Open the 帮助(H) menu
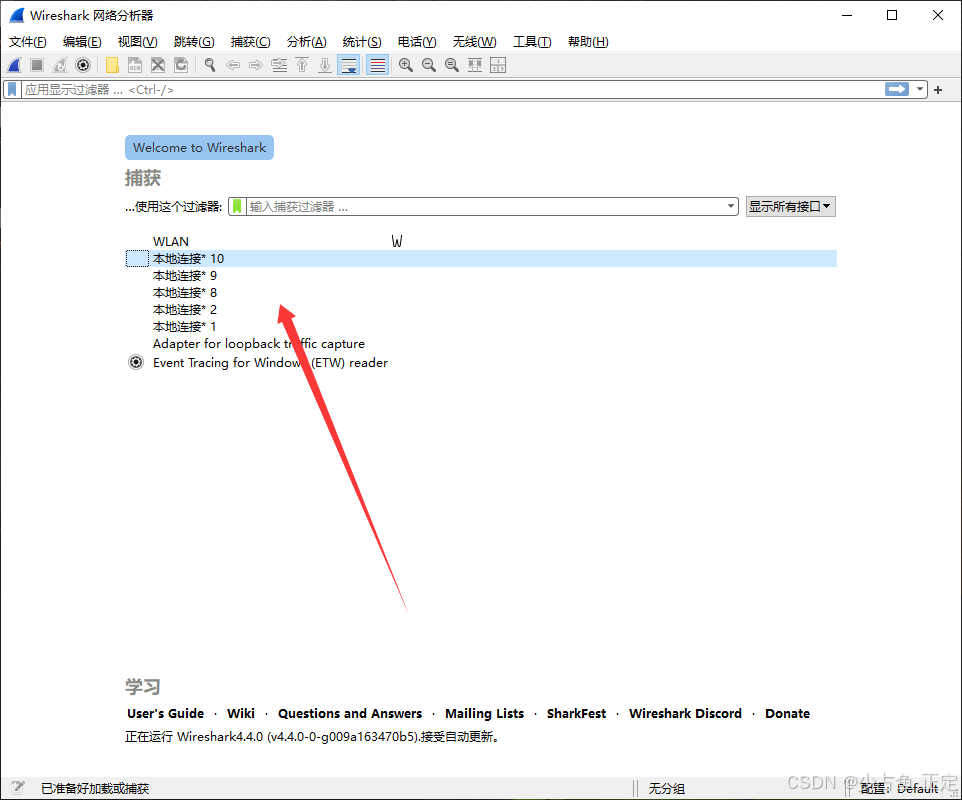This screenshot has width=962, height=800. 588,42
